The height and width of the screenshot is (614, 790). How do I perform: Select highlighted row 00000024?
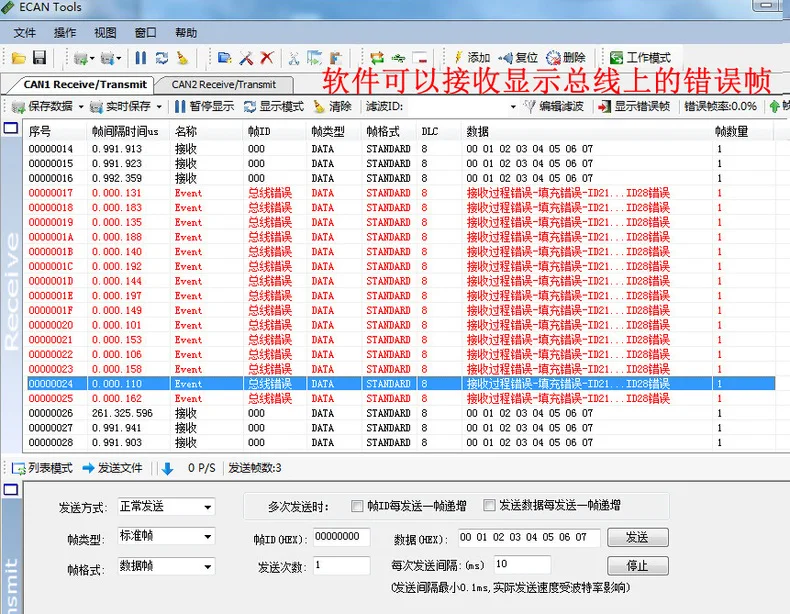point(401,384)
